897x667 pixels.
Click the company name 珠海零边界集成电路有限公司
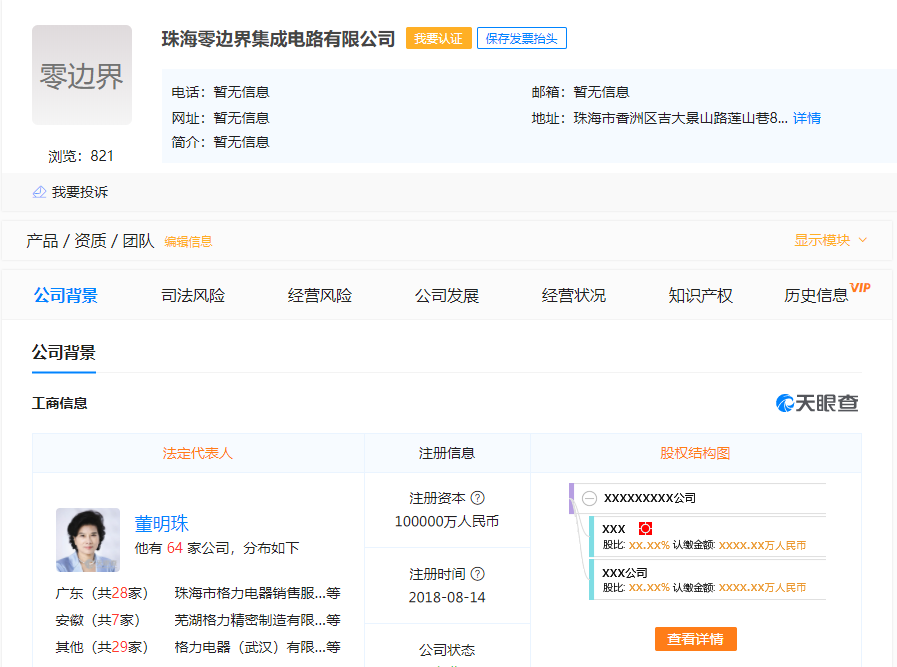279,39
